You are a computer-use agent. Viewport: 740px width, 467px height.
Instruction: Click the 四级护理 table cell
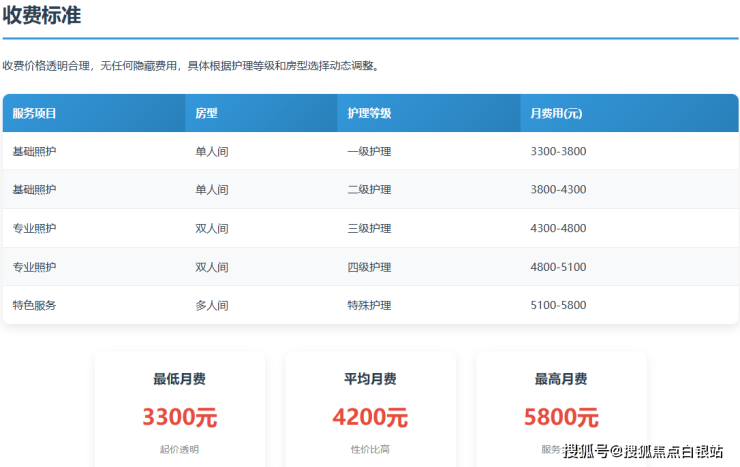[369, 267]
